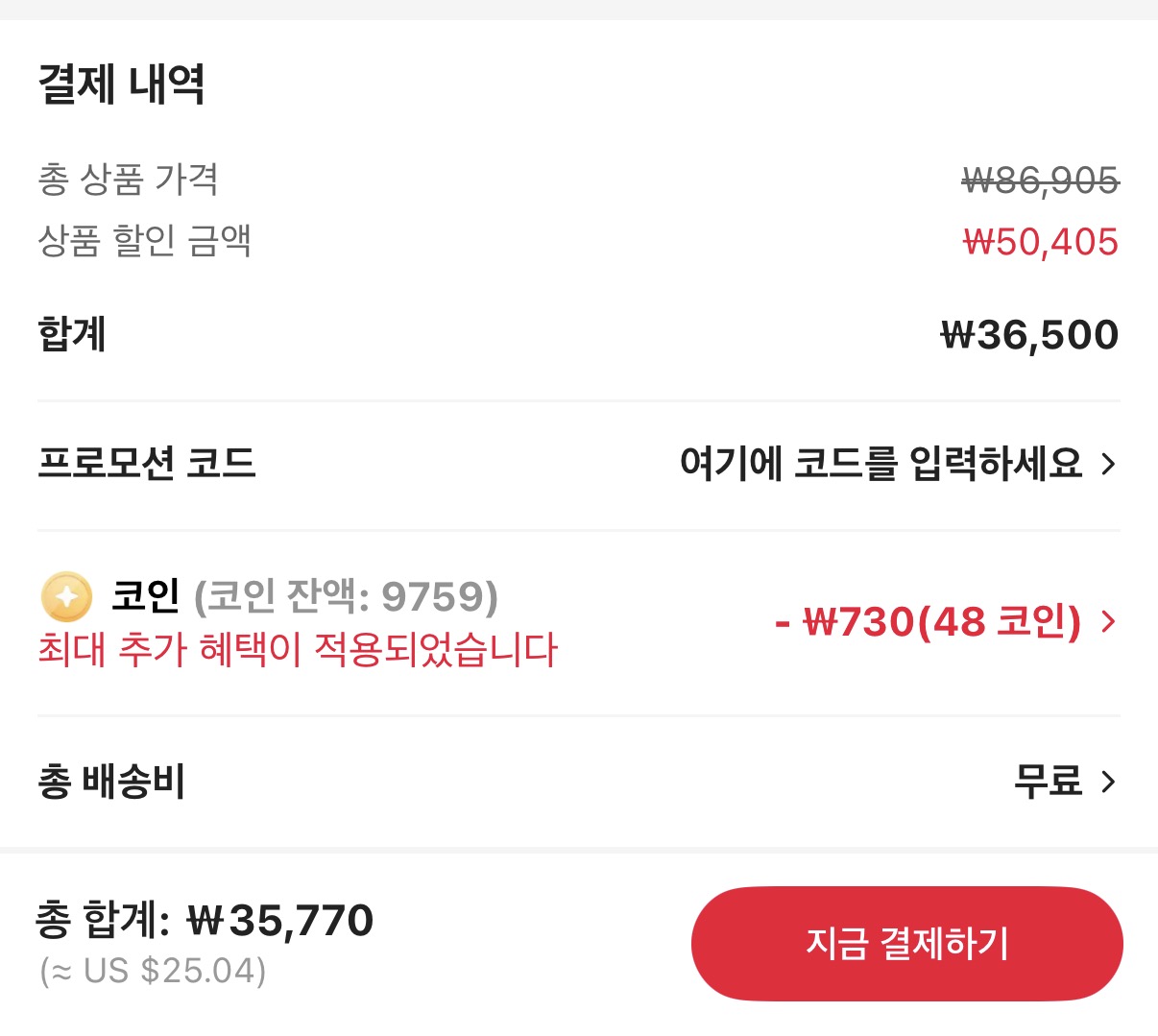This screenshot has width=1158, height=1036.
Task: Tap the 여기에 코드를 입력하세요 field
Action: coord(881,465)
